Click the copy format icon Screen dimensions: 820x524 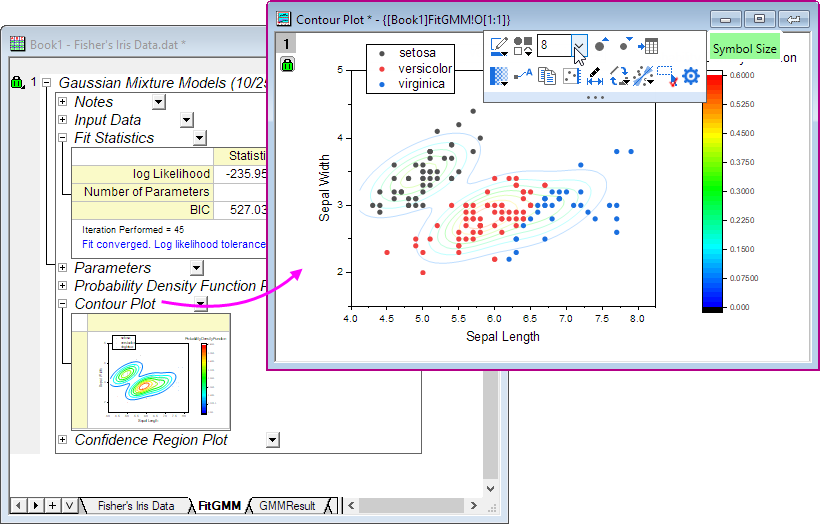tap(547, 76)
